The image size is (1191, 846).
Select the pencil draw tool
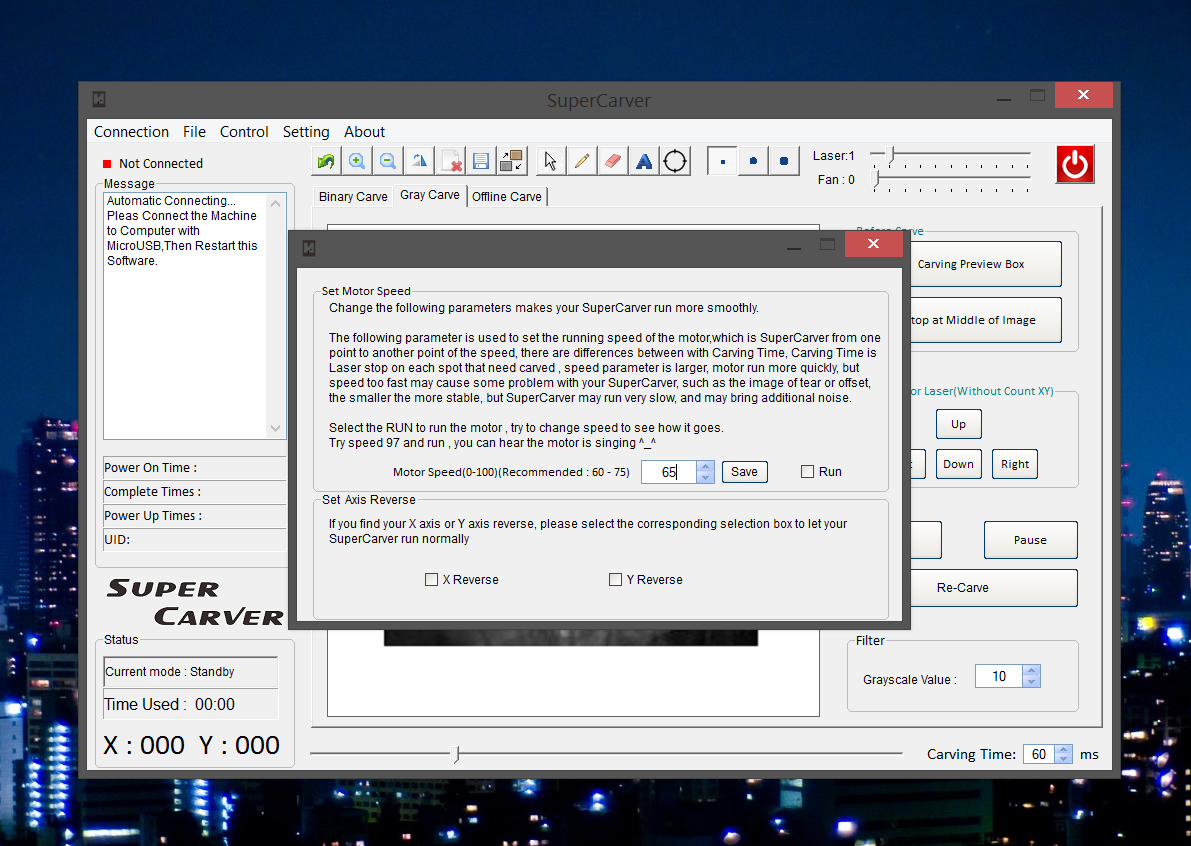click(x=582, y=161)
